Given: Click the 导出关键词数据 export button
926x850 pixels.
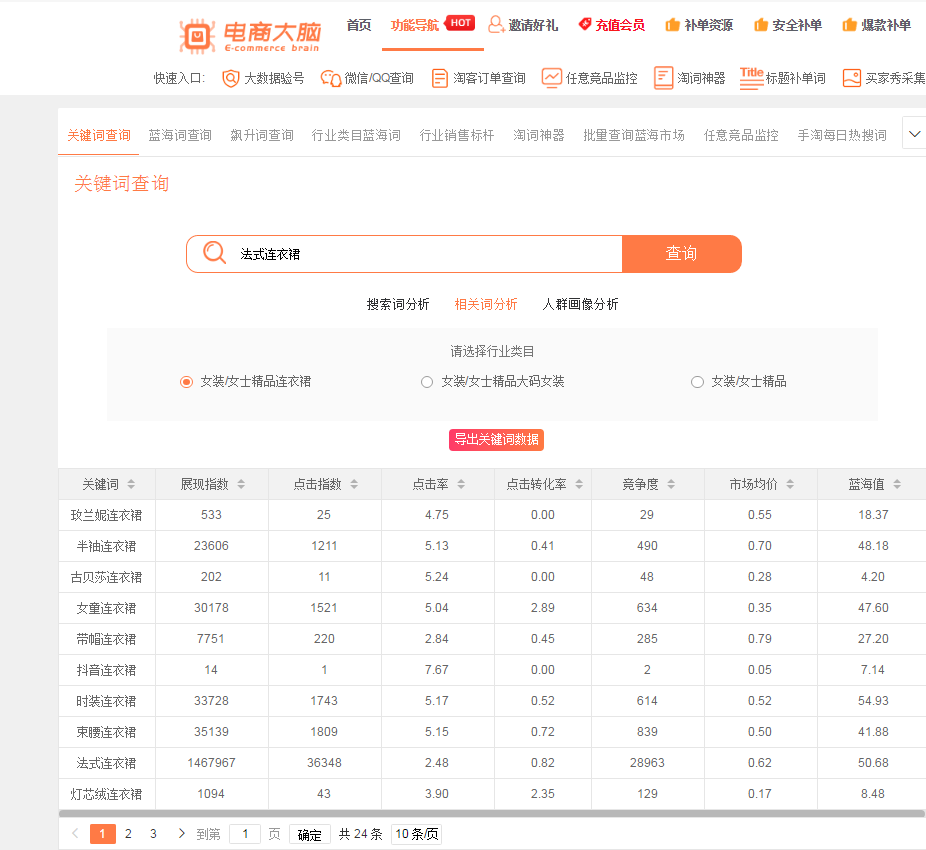Looking at the screenshot, I should 496,439.
